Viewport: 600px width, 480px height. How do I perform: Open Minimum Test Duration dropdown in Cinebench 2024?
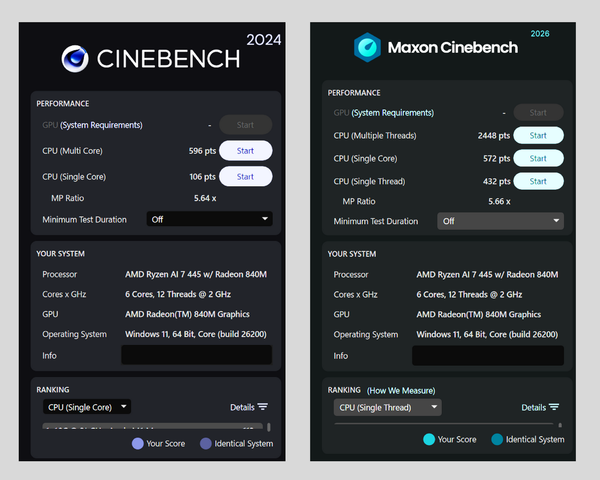coord(210,219)
